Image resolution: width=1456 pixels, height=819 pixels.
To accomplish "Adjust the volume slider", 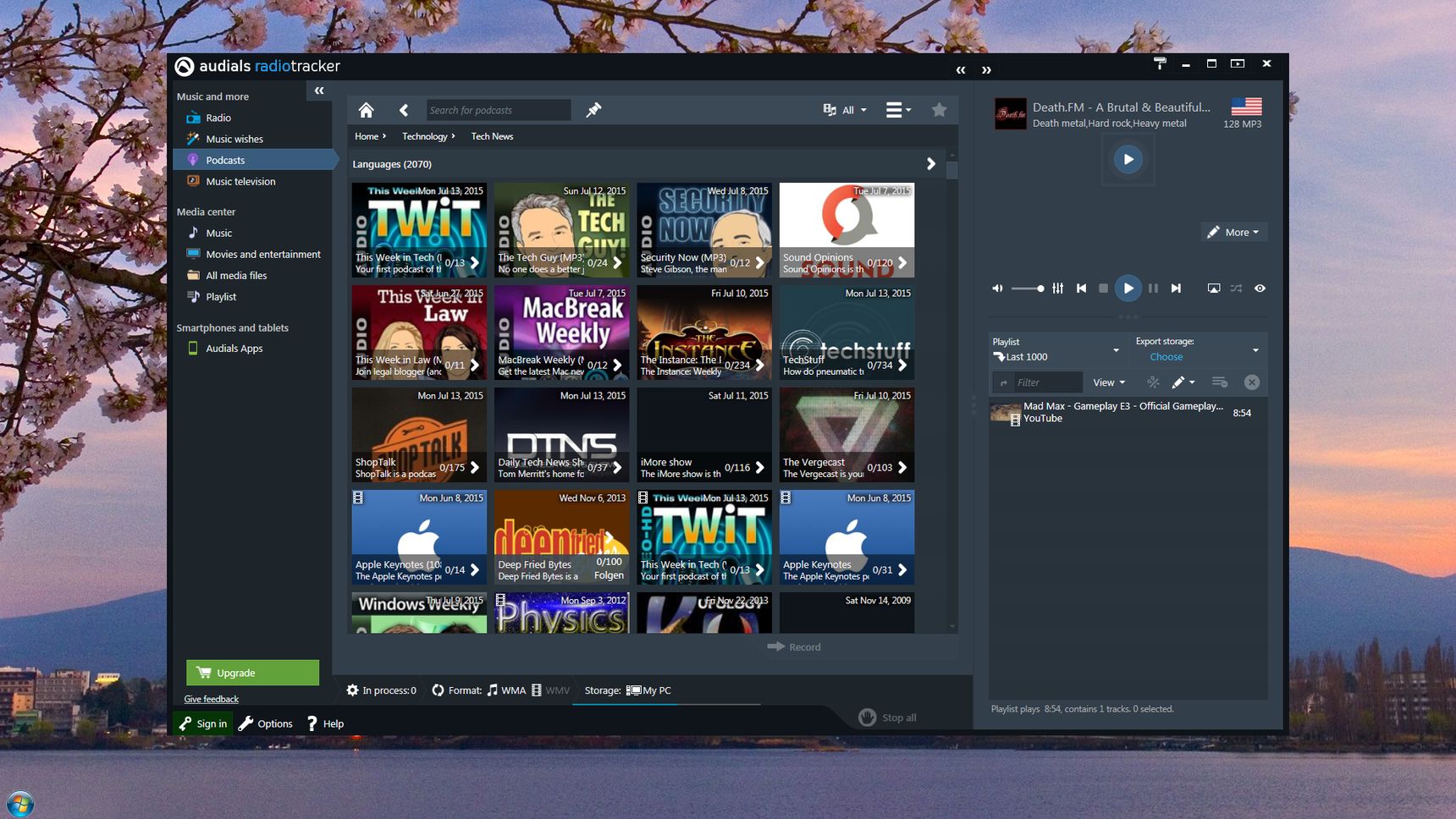I will pos(1028,289).
